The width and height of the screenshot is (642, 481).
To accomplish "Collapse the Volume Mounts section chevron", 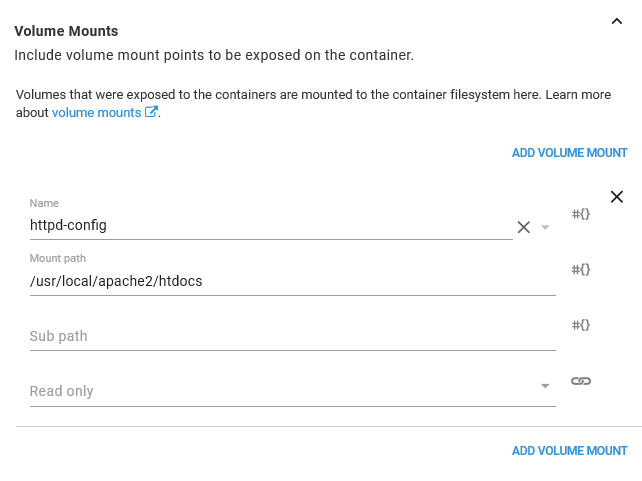I will point(616,23).
